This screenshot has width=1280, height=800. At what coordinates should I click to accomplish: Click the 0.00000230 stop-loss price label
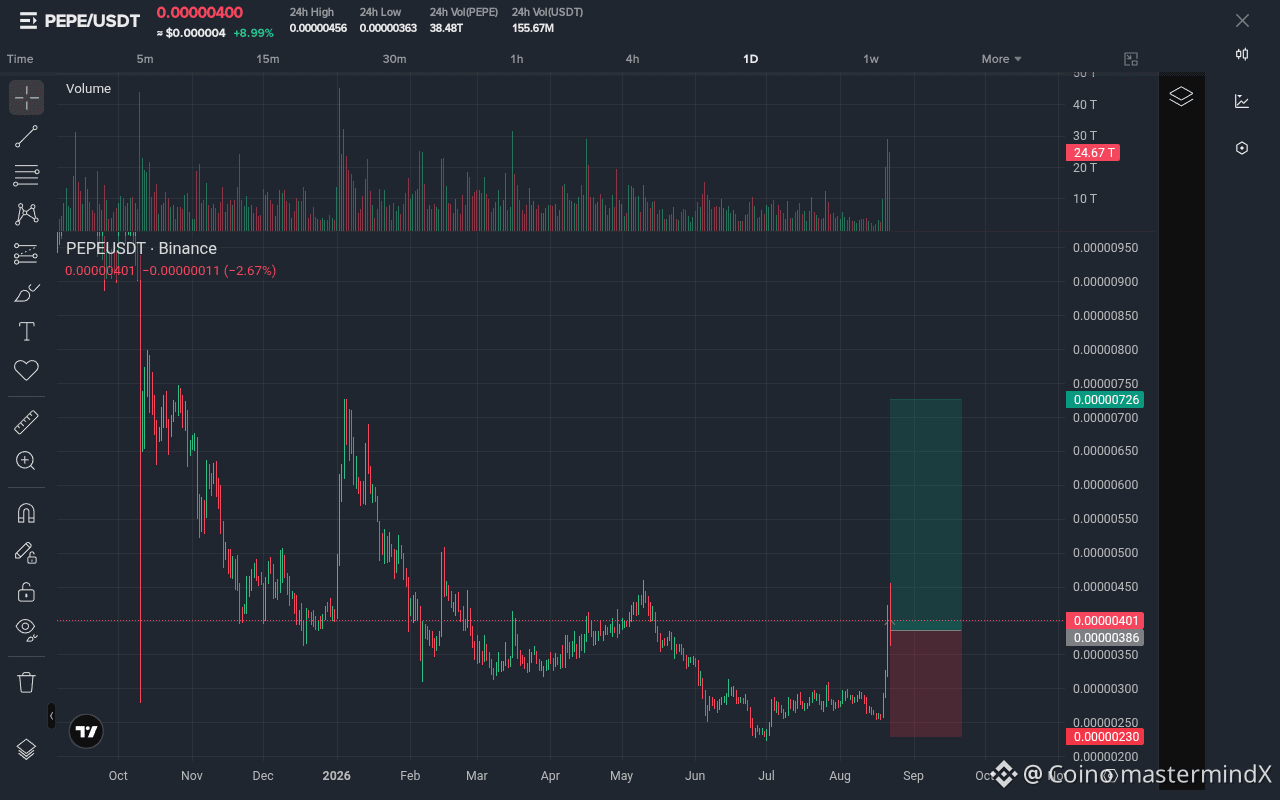[x=1105, y=737]
